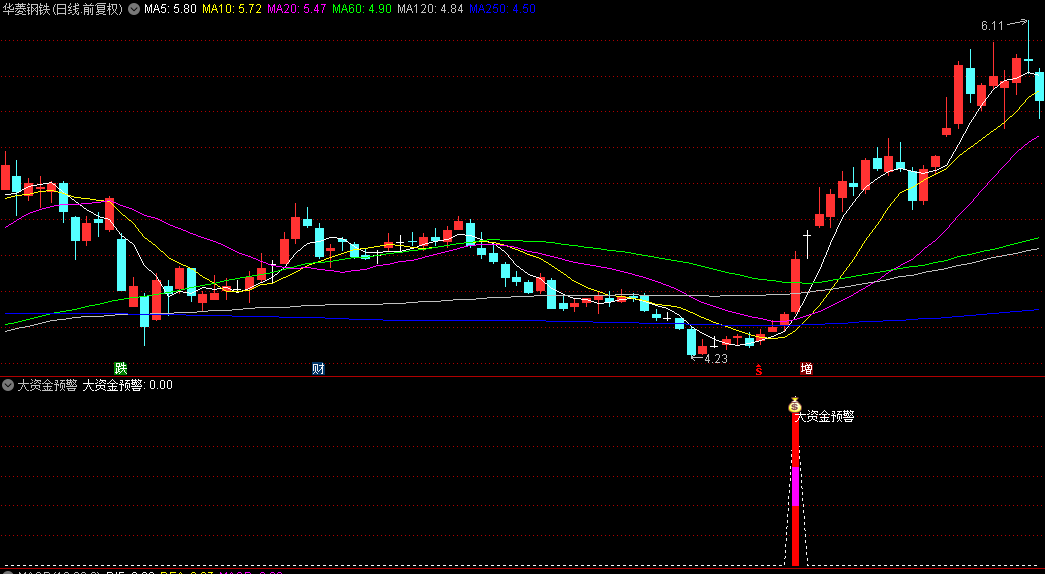Select the MA120: 4.84 label
This screenshot has width=1045, height=574.
[430, 9]
